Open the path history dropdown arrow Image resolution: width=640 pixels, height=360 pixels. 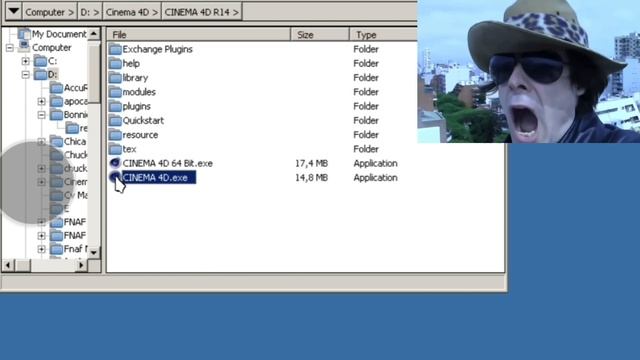coord(13,11)
